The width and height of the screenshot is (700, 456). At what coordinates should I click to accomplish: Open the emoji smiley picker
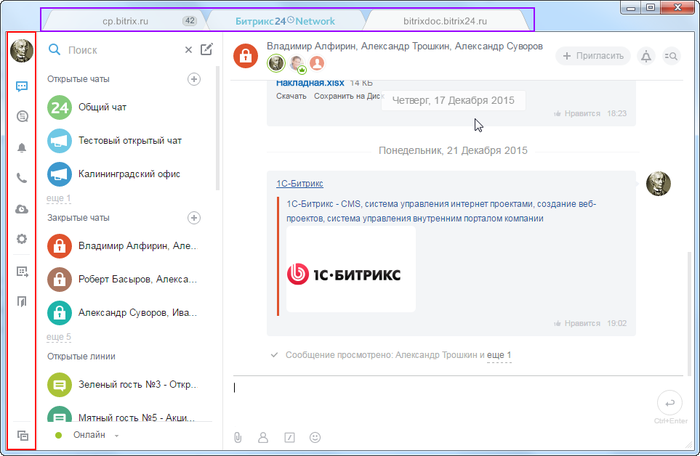click(315, 437)
